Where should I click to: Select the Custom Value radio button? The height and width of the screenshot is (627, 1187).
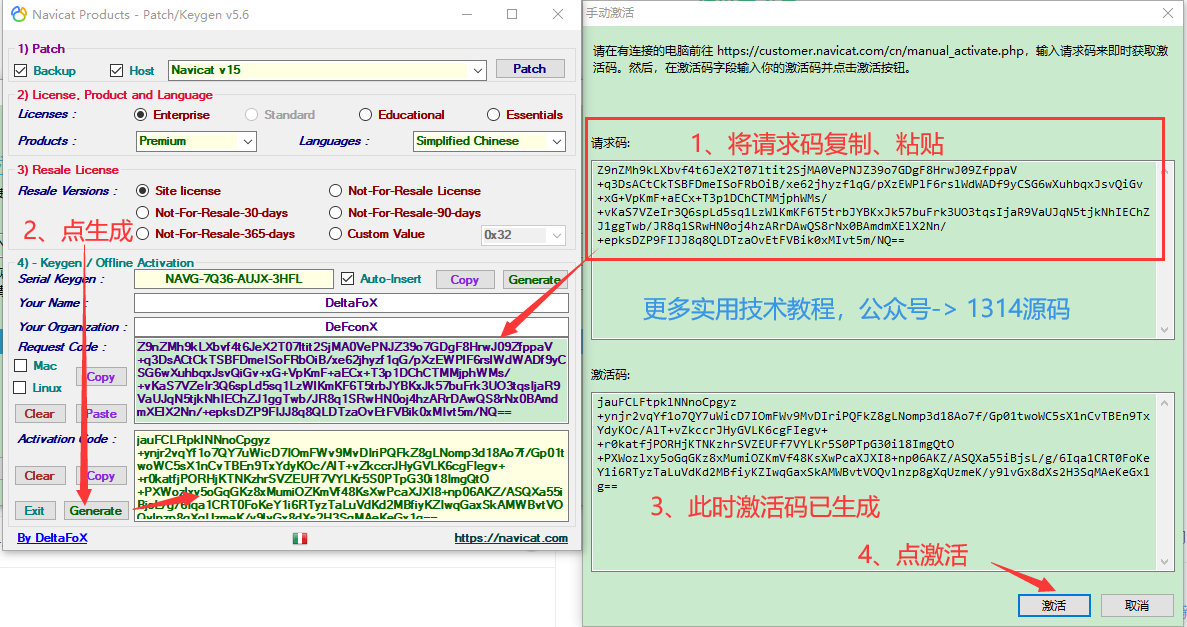(335, 234)
